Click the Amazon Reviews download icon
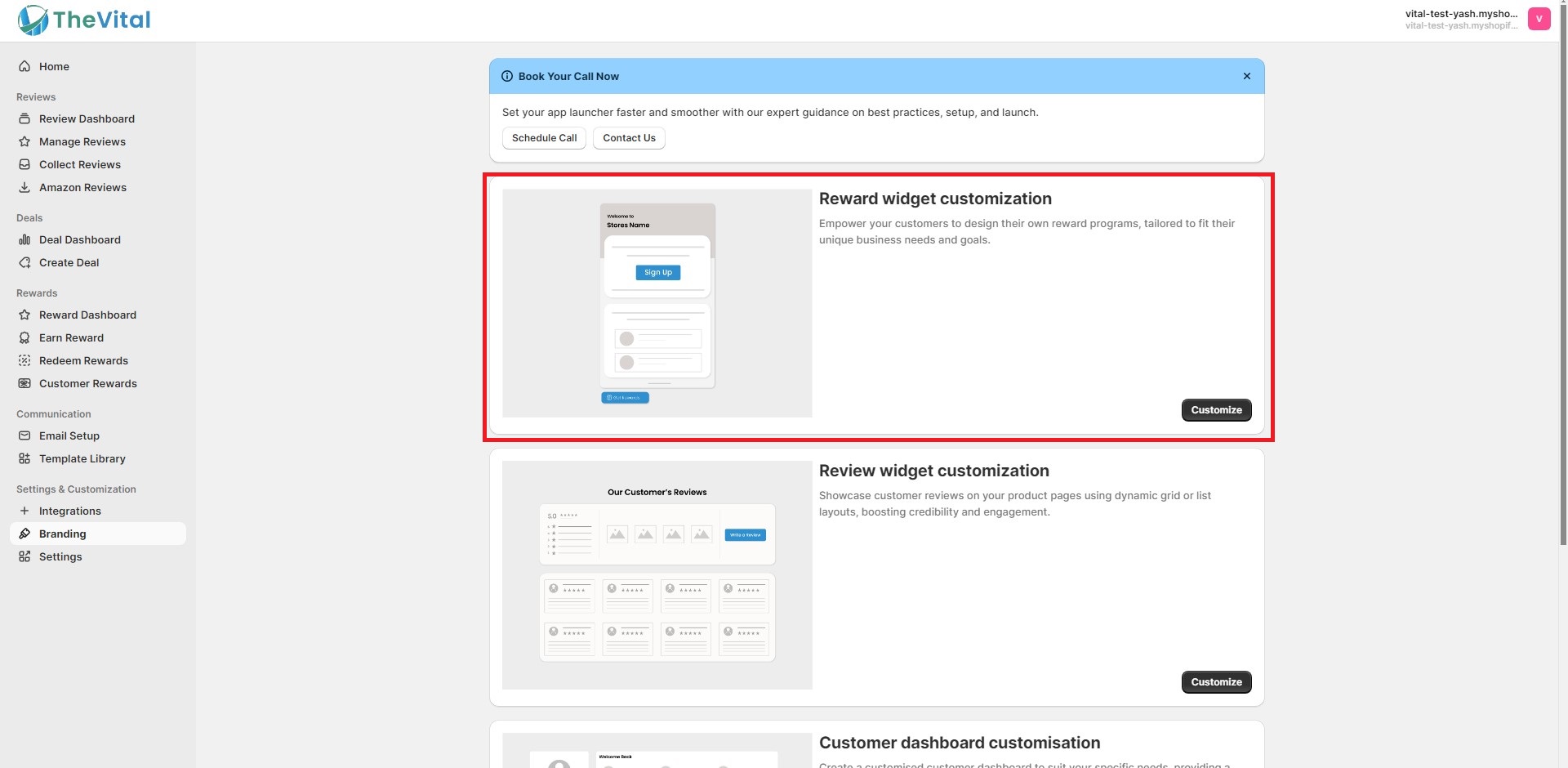 tap(24, 187)
